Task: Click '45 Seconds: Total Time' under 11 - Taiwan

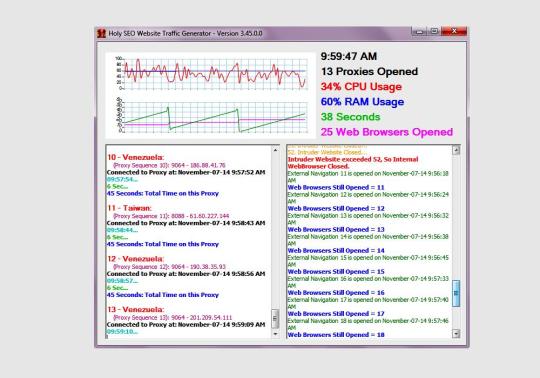Action: [163, 244]
